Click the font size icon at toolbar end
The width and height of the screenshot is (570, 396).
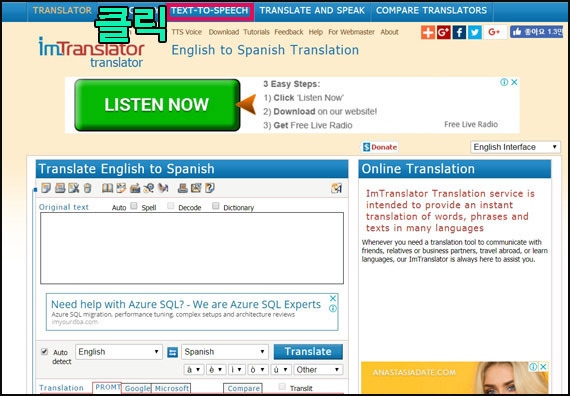(337, 188)
